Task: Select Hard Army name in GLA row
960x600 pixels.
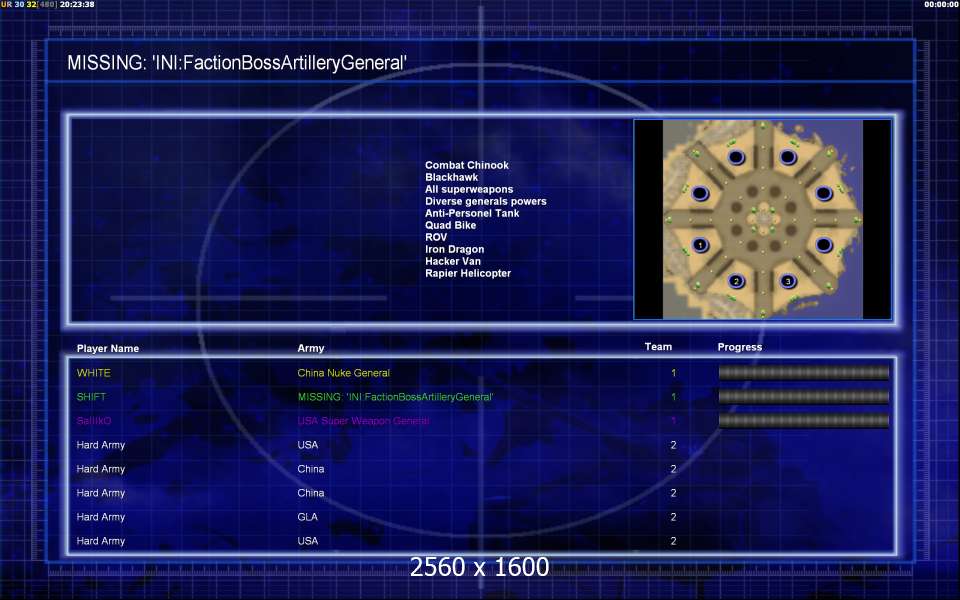Action: 101,517
